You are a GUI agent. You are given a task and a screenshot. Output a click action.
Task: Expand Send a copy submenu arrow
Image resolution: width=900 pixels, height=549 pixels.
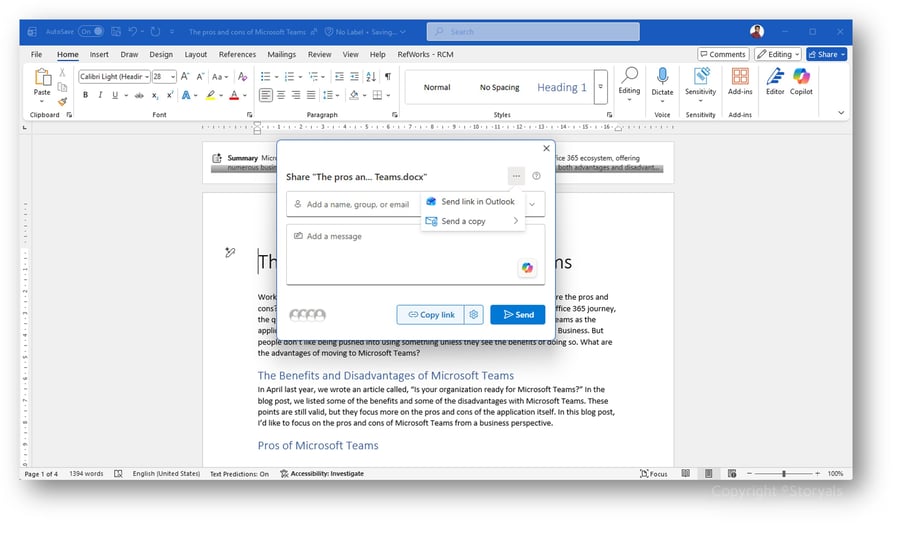[x=515, y=221]
